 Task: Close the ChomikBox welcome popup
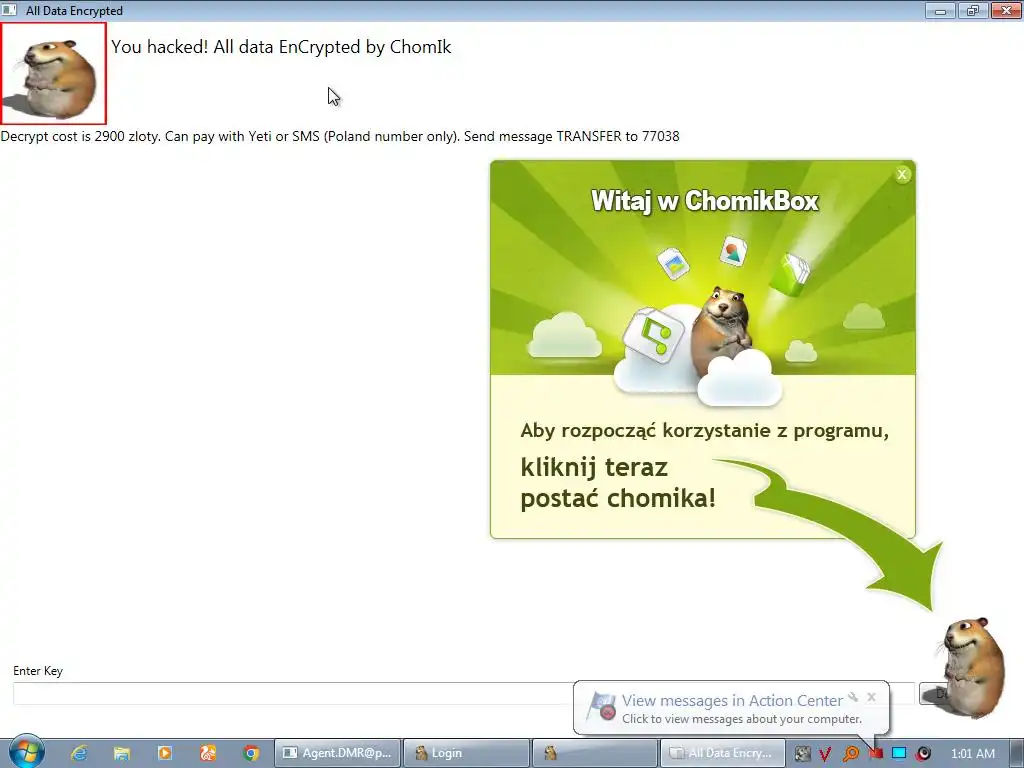[x=902, y=174]
